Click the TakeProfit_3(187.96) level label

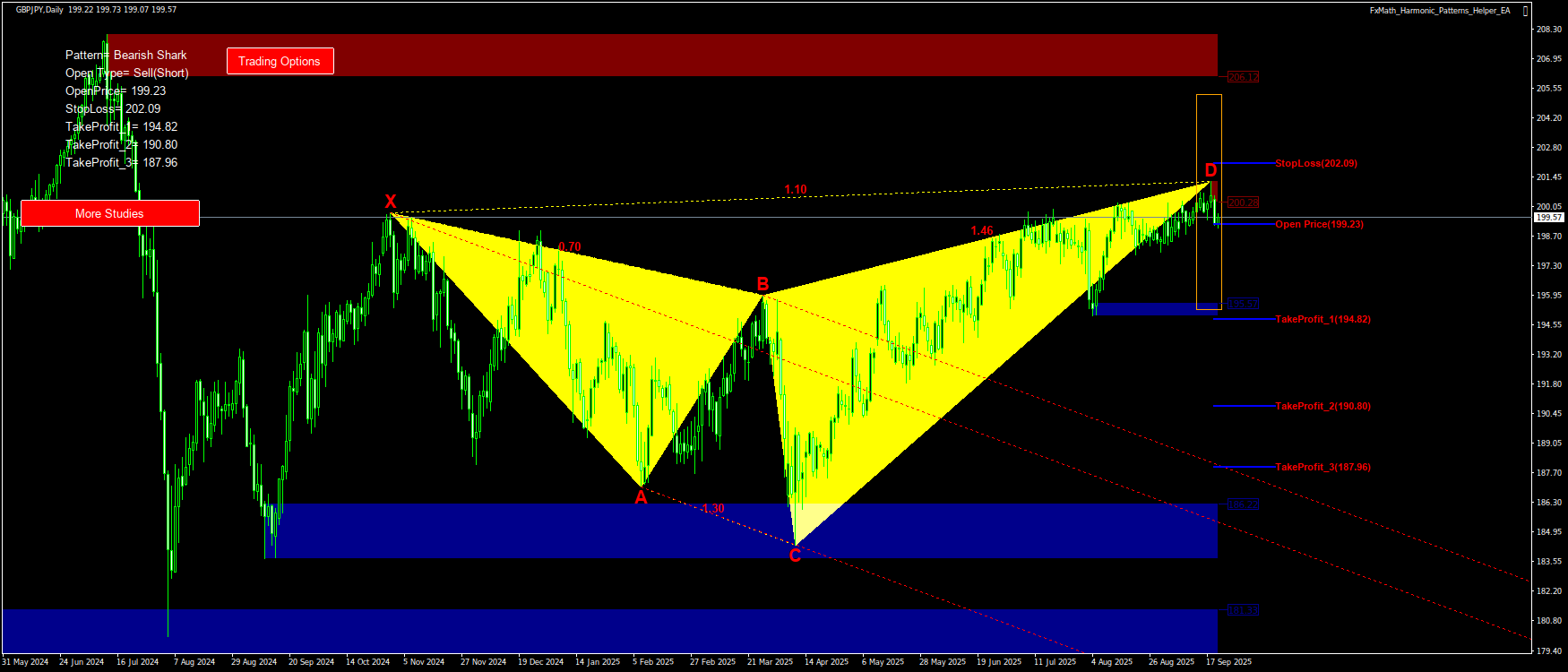[x=1322, y=467]
